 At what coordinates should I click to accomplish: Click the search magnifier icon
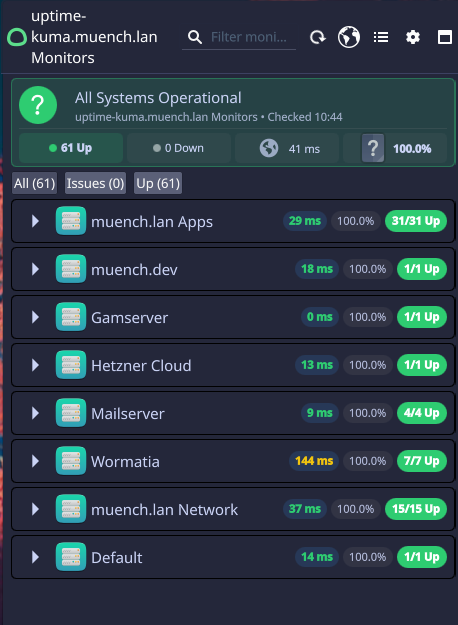[195, 37]
